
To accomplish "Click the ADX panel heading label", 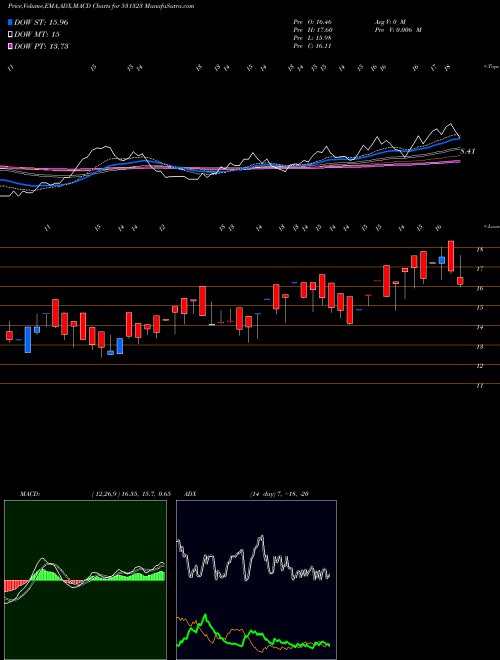I will click(x=190, y=494).
